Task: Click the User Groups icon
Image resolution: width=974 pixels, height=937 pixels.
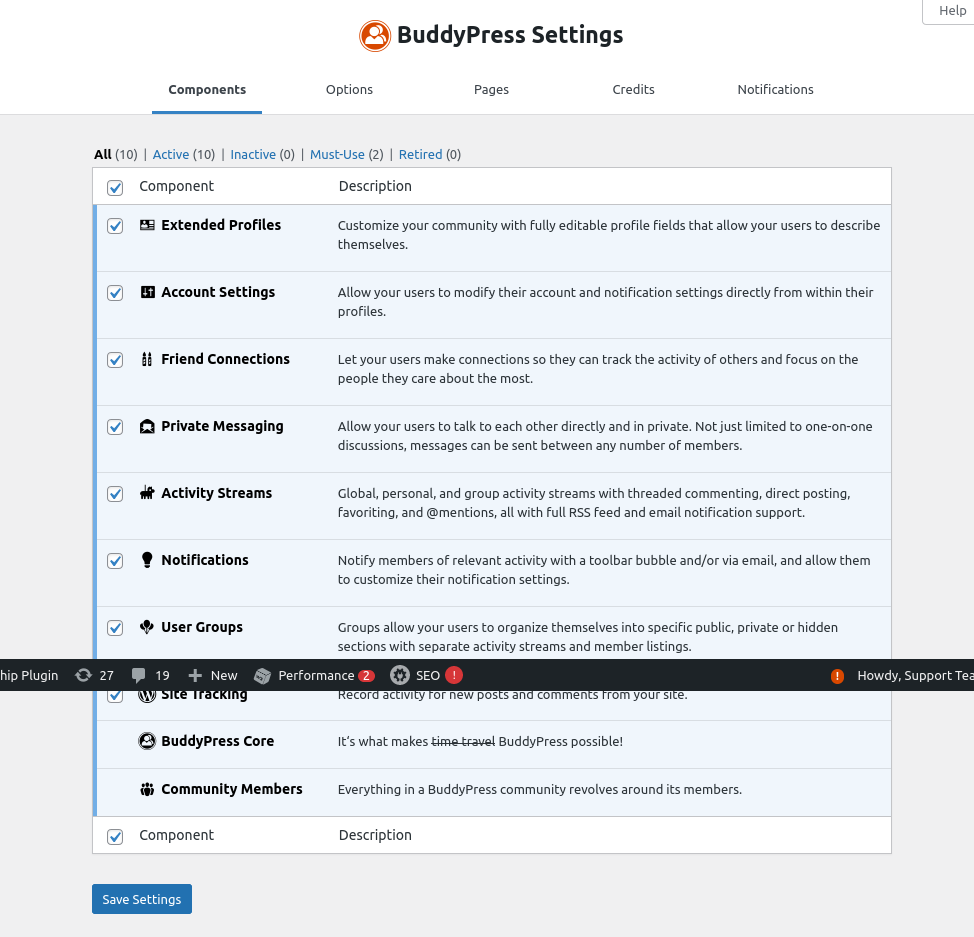Action: click(146, 627)
